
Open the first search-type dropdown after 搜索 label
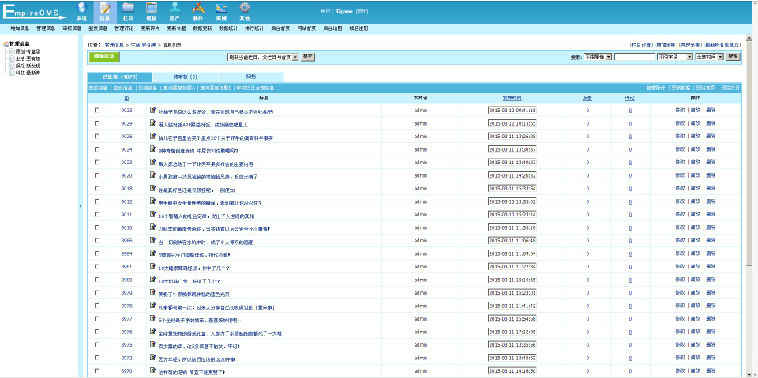click(x=598, y=57)
